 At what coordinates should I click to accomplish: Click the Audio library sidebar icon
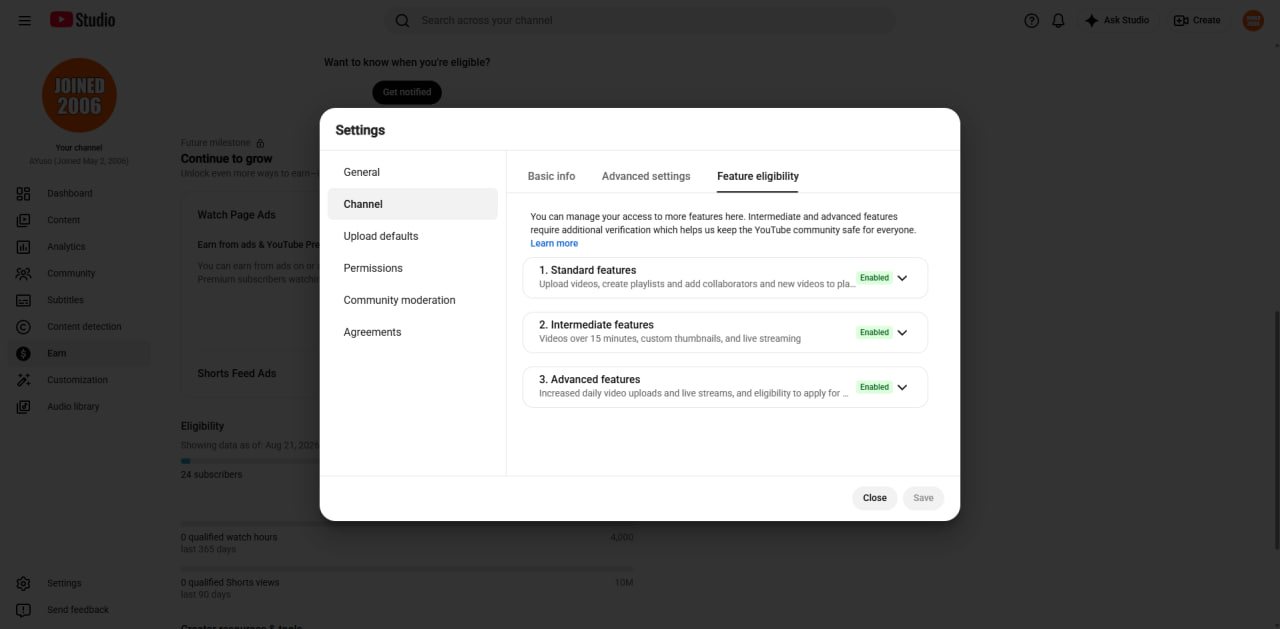pos(24,406)
